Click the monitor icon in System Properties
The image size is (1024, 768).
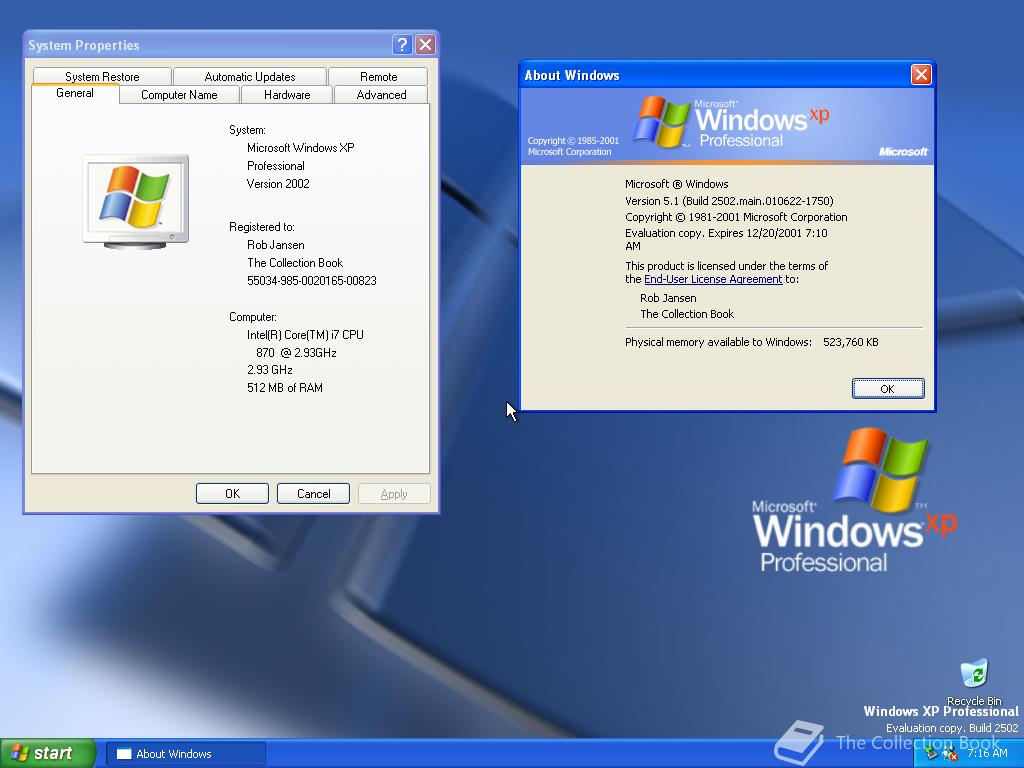pos(136,201)
